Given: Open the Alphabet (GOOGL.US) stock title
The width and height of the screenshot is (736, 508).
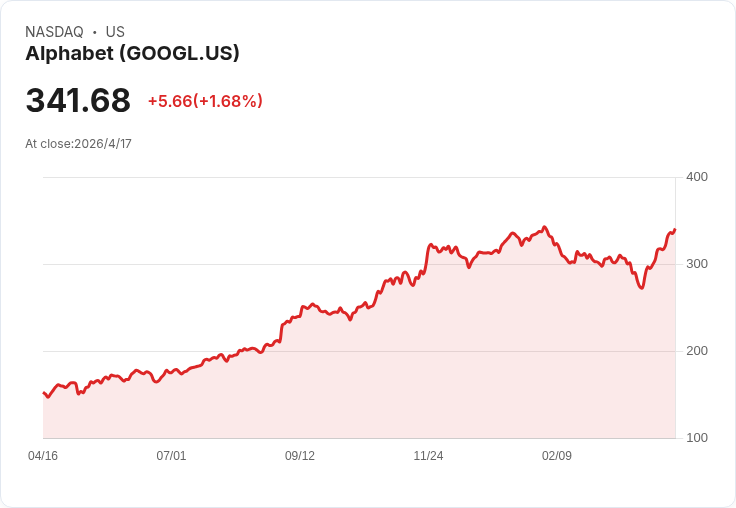Looking at the screenshot, I should coord(132,54).
